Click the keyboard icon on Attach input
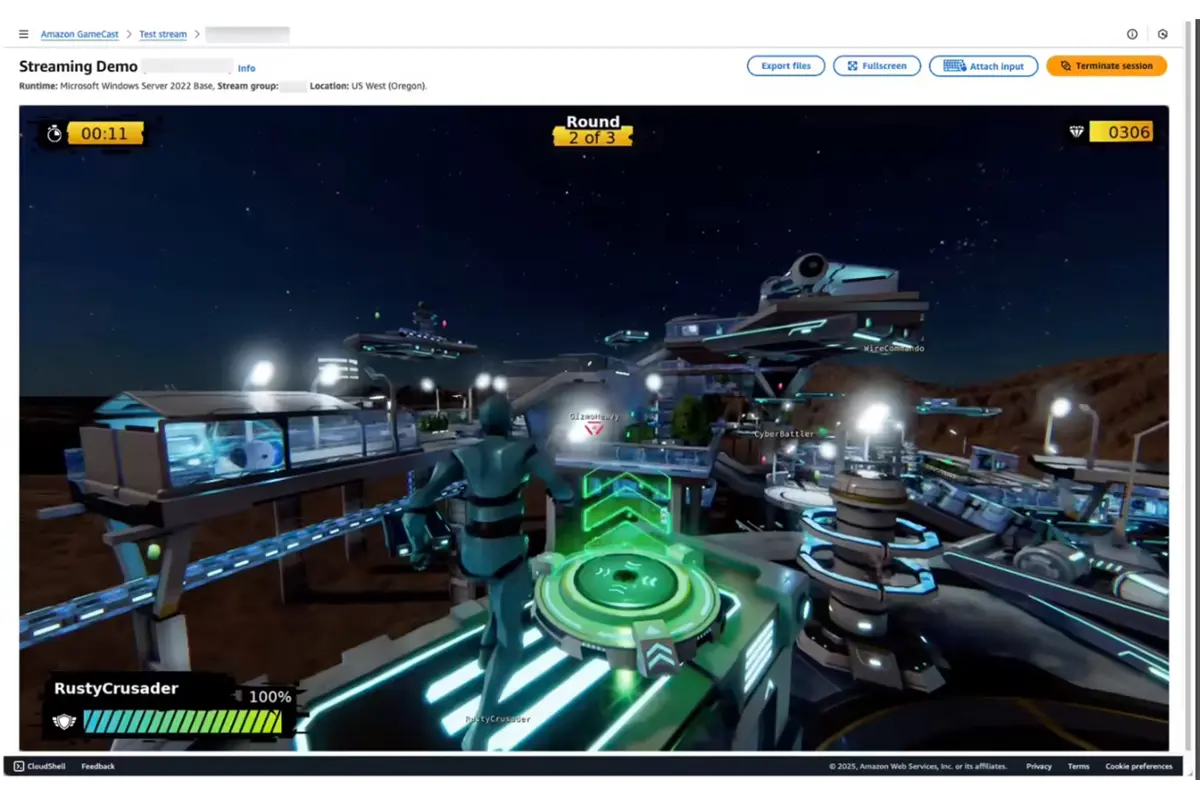Screen dimensions: 1200x800 coord(951,66)
